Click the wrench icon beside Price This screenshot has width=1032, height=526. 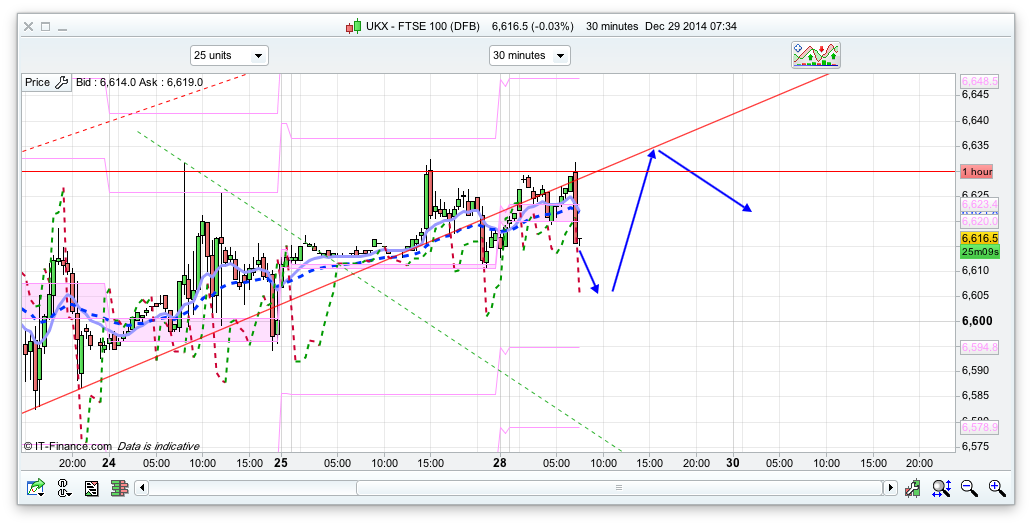tap(61, 83)
